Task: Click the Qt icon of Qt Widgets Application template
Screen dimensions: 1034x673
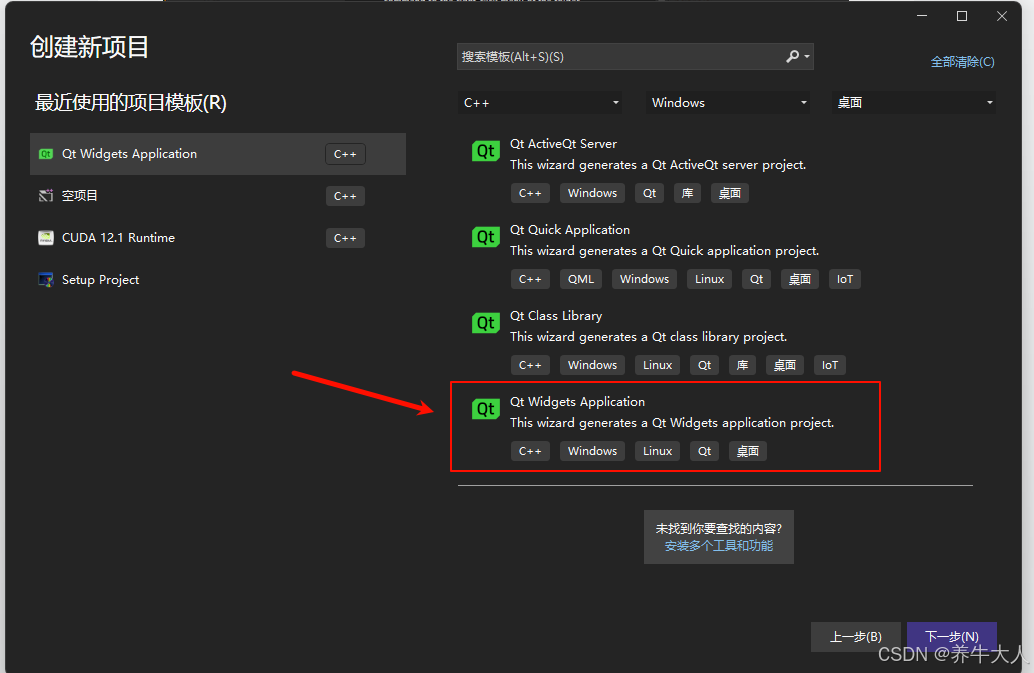Action: pyautogui.click(x=485, y=409)
